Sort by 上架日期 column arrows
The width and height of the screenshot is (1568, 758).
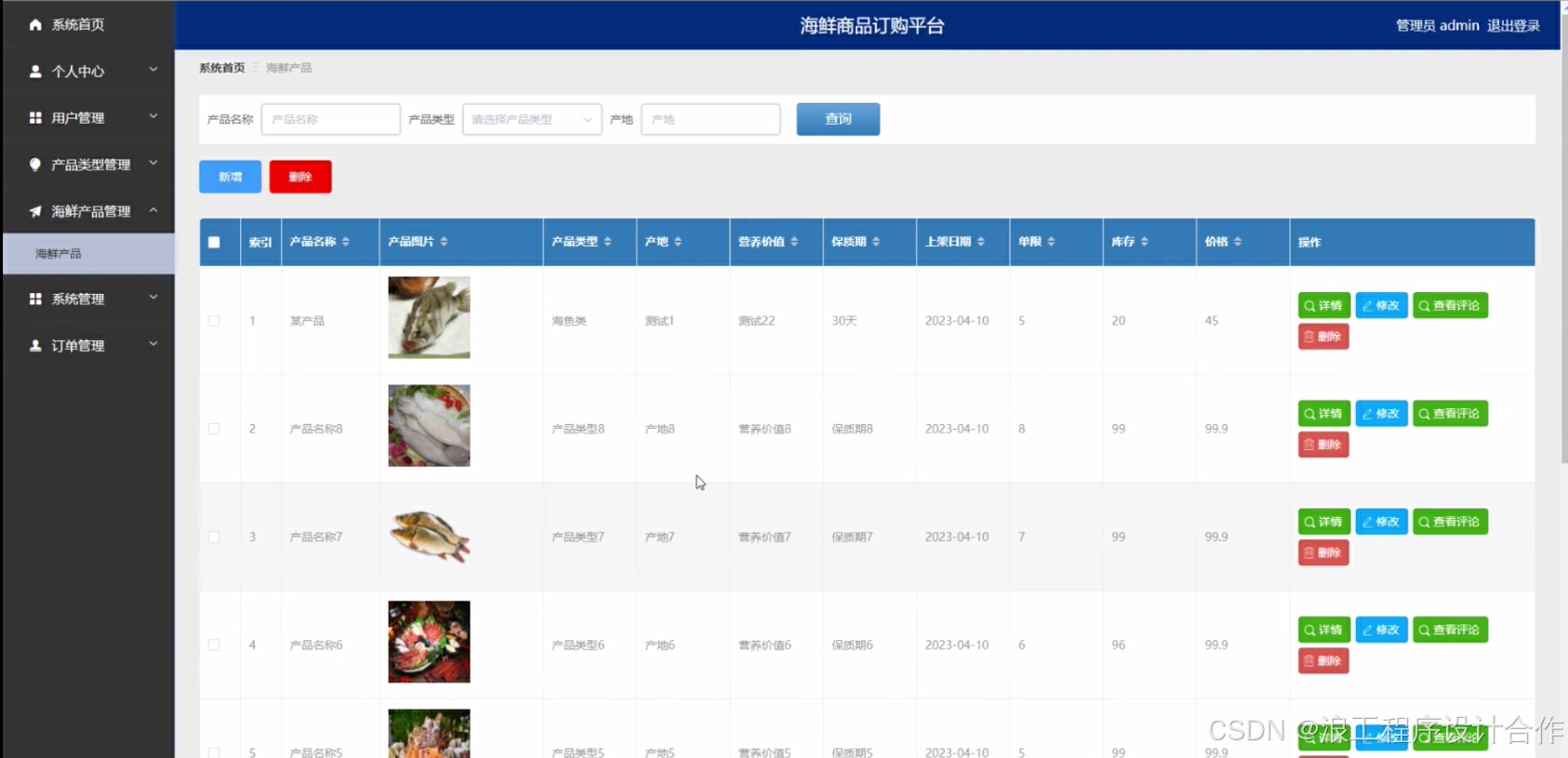(981, 242)
